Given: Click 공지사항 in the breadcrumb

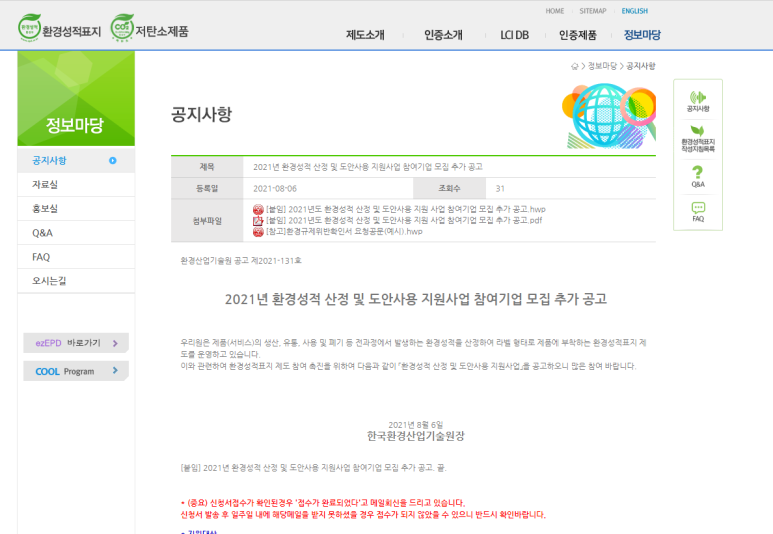Looking at the screenshot, I should click(640, 66).
